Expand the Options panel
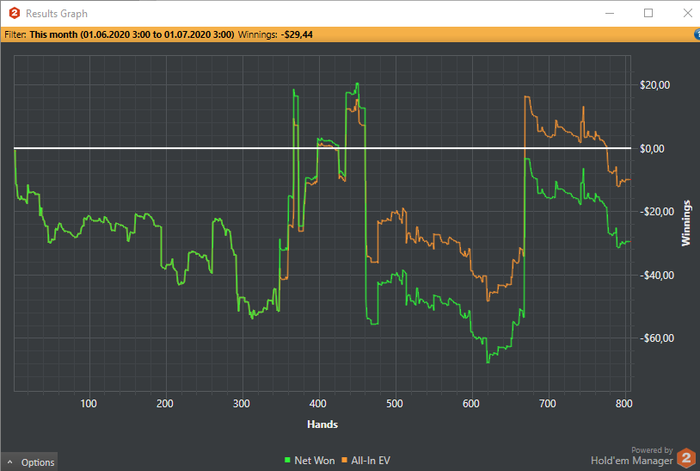Viewport: 700px width, 471px height. point(29,462)
